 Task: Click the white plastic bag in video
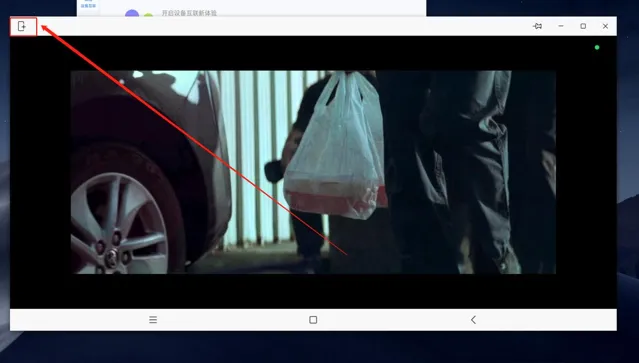coord(335,147)
